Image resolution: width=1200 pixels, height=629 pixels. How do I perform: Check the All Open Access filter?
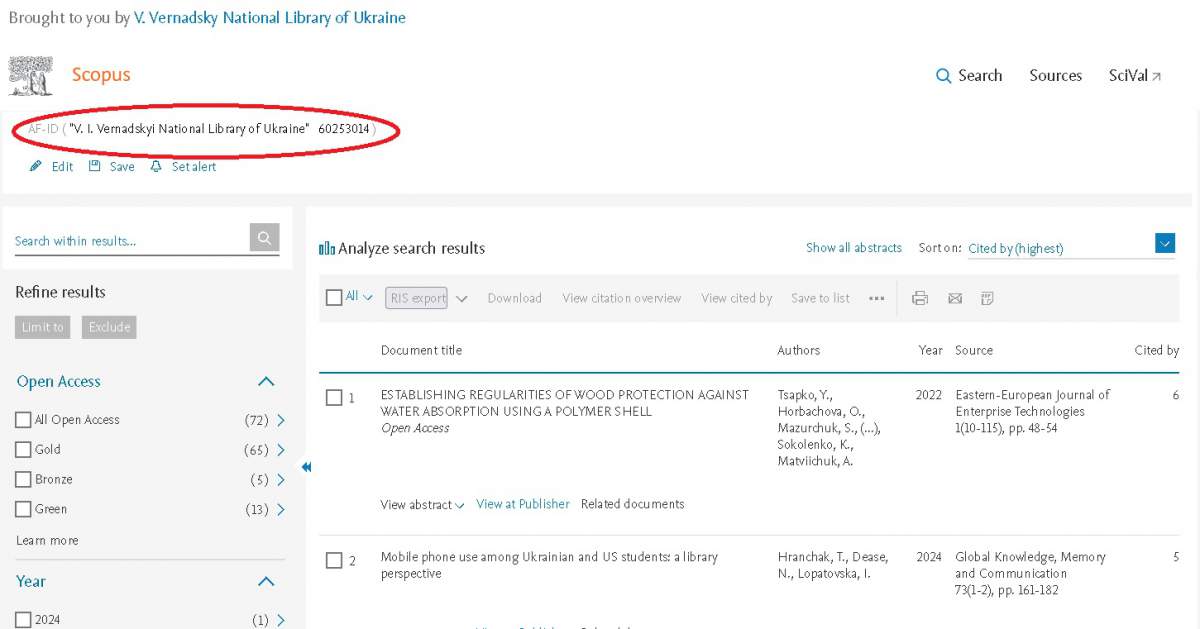pyautogui.click(x=23, y=420)
